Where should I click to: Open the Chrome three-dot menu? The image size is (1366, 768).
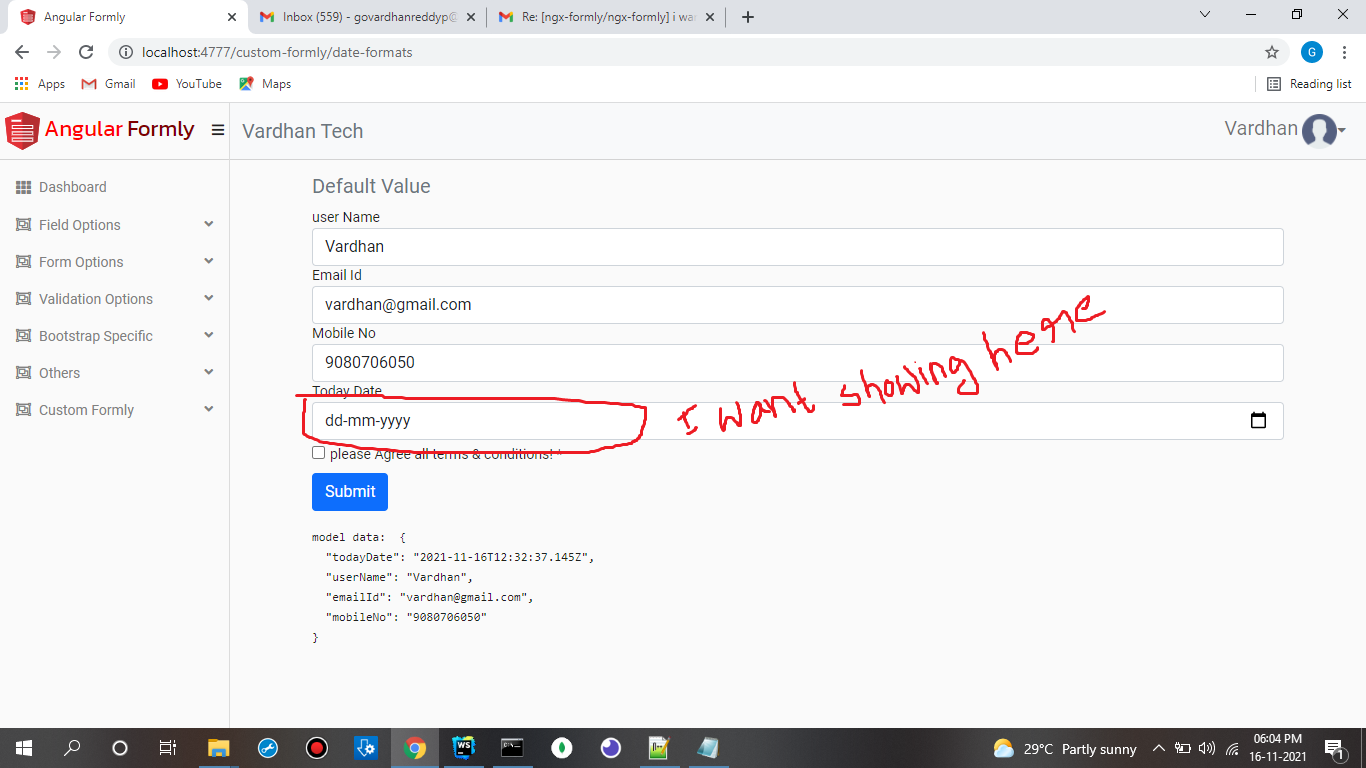[1343, 52]
